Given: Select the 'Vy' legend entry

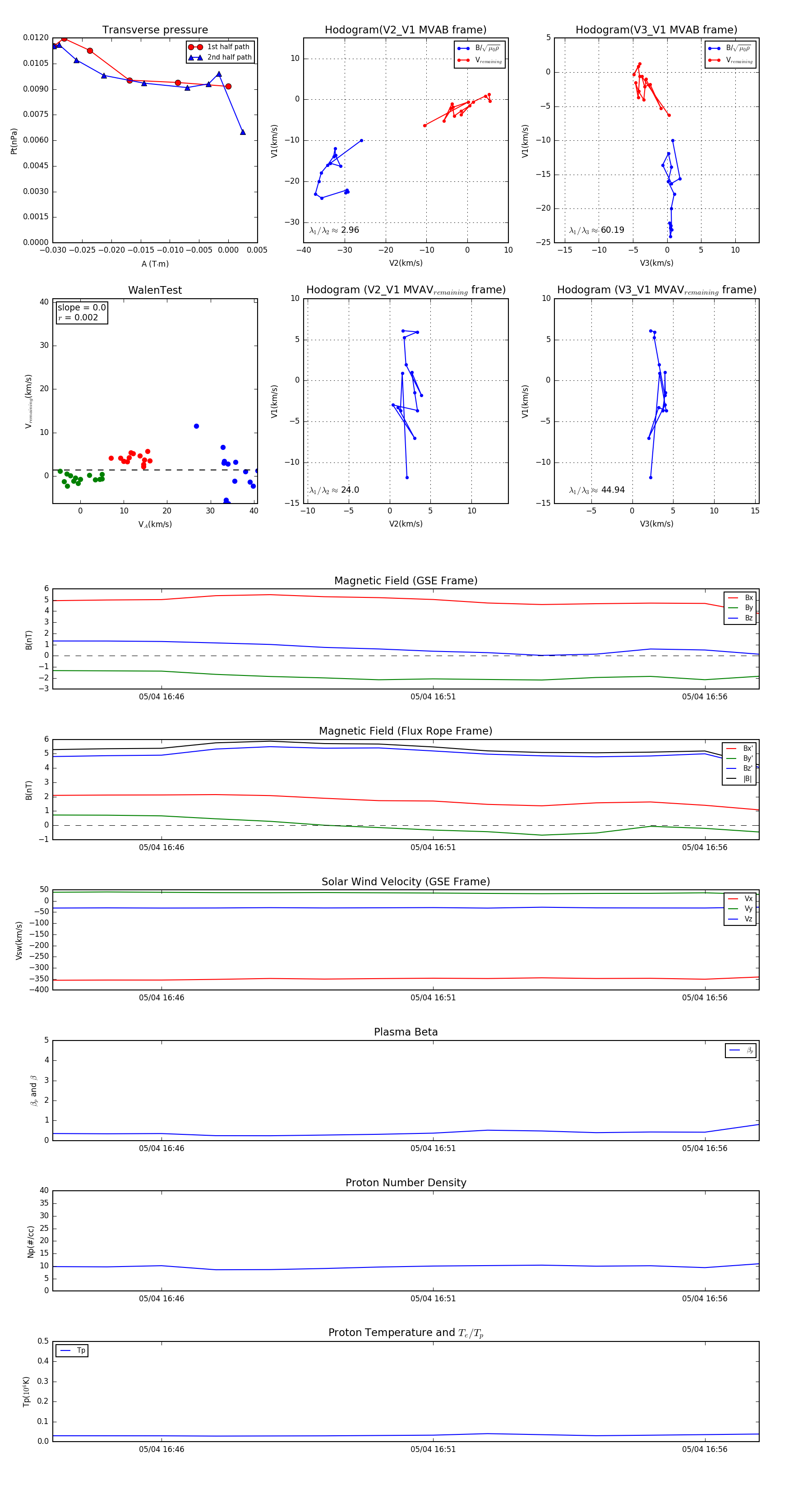Looking at the screenshot, I should click(740, 909).
